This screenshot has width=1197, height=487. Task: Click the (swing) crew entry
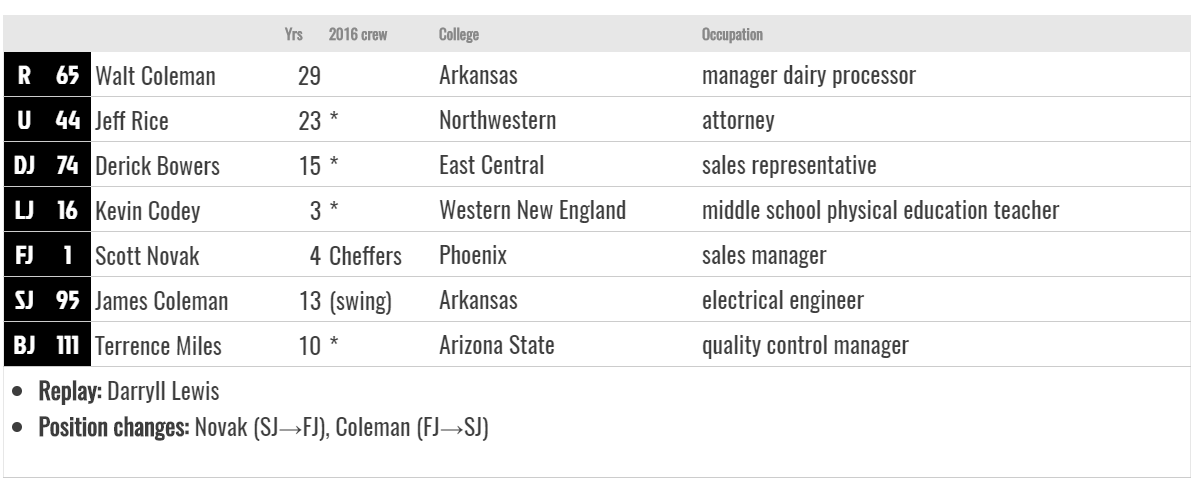(360, 301)
